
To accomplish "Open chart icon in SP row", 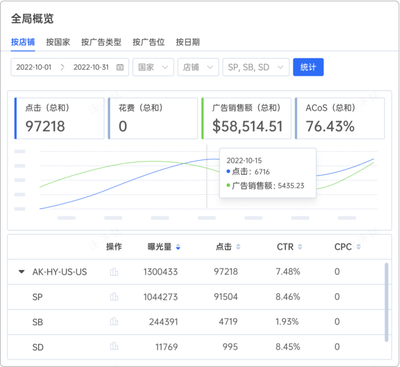I will pos(114,297).
